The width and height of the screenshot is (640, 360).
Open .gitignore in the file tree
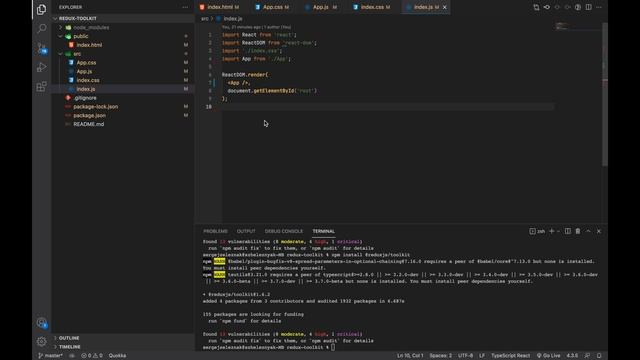[x=85, y=98]
